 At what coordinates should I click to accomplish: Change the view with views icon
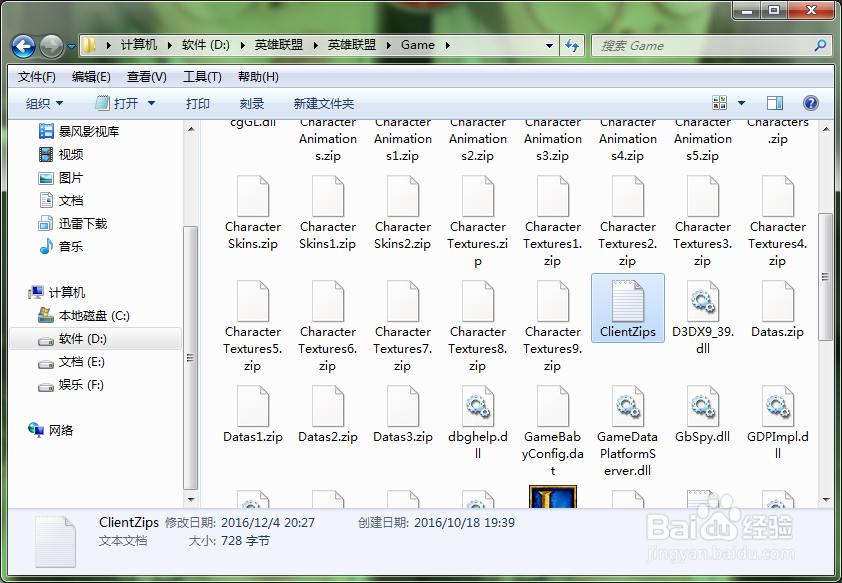720,103
